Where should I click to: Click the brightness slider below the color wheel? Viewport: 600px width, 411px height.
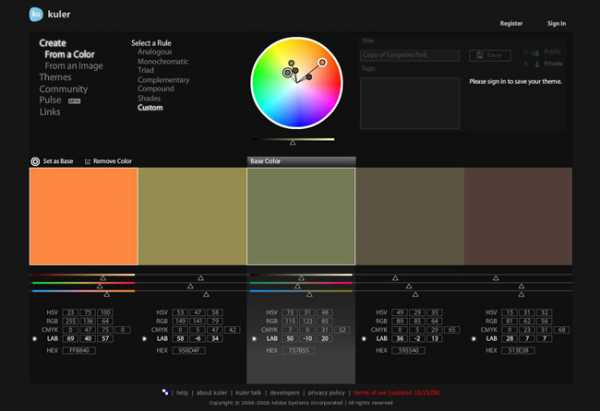click(x=293, y=139)
